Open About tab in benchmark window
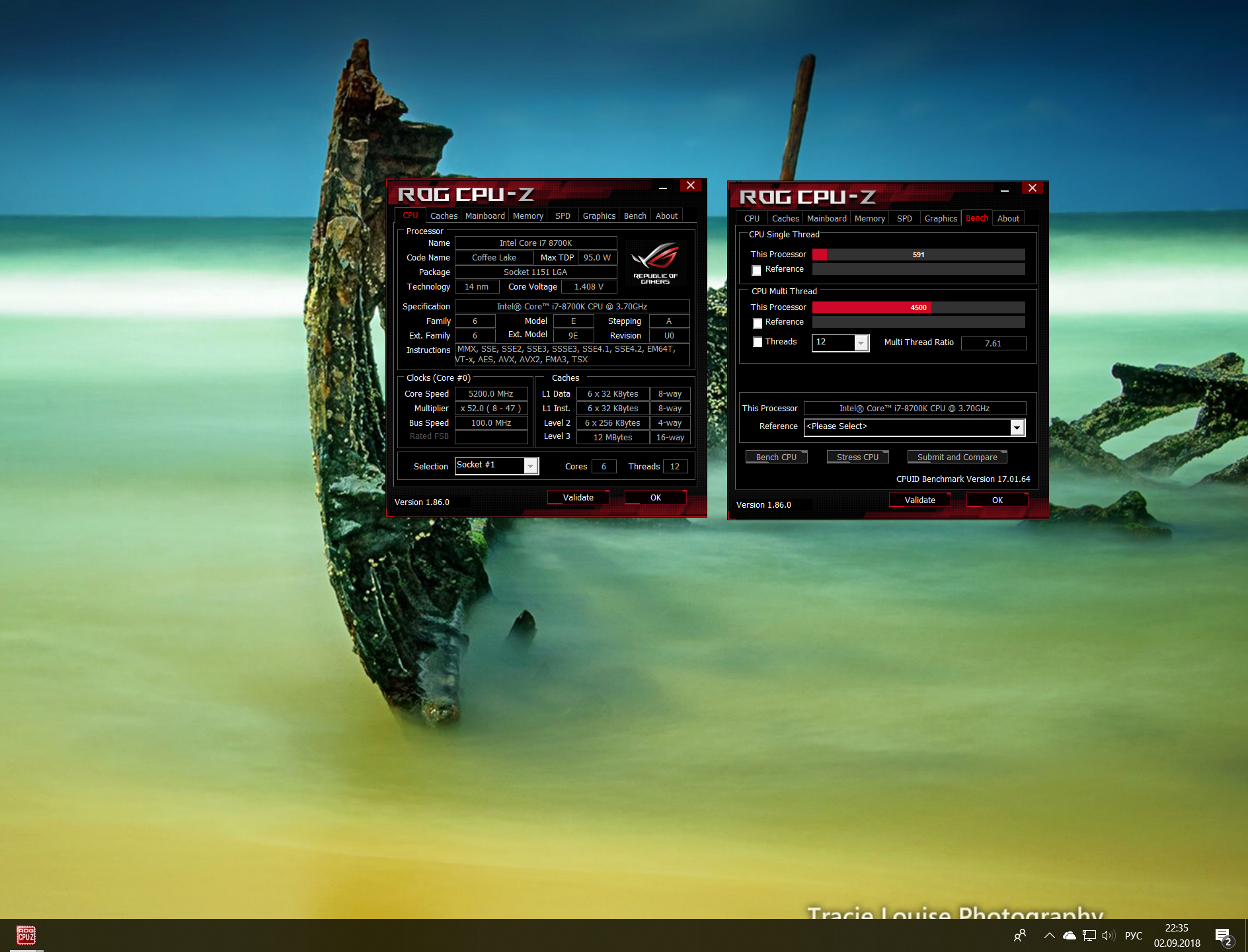1248x952 pixels. [x=1008, y=219]
